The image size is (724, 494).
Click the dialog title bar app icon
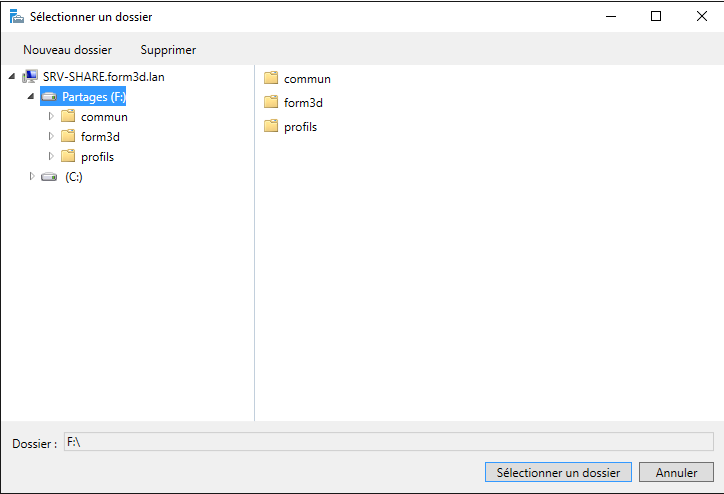(17, 16)
